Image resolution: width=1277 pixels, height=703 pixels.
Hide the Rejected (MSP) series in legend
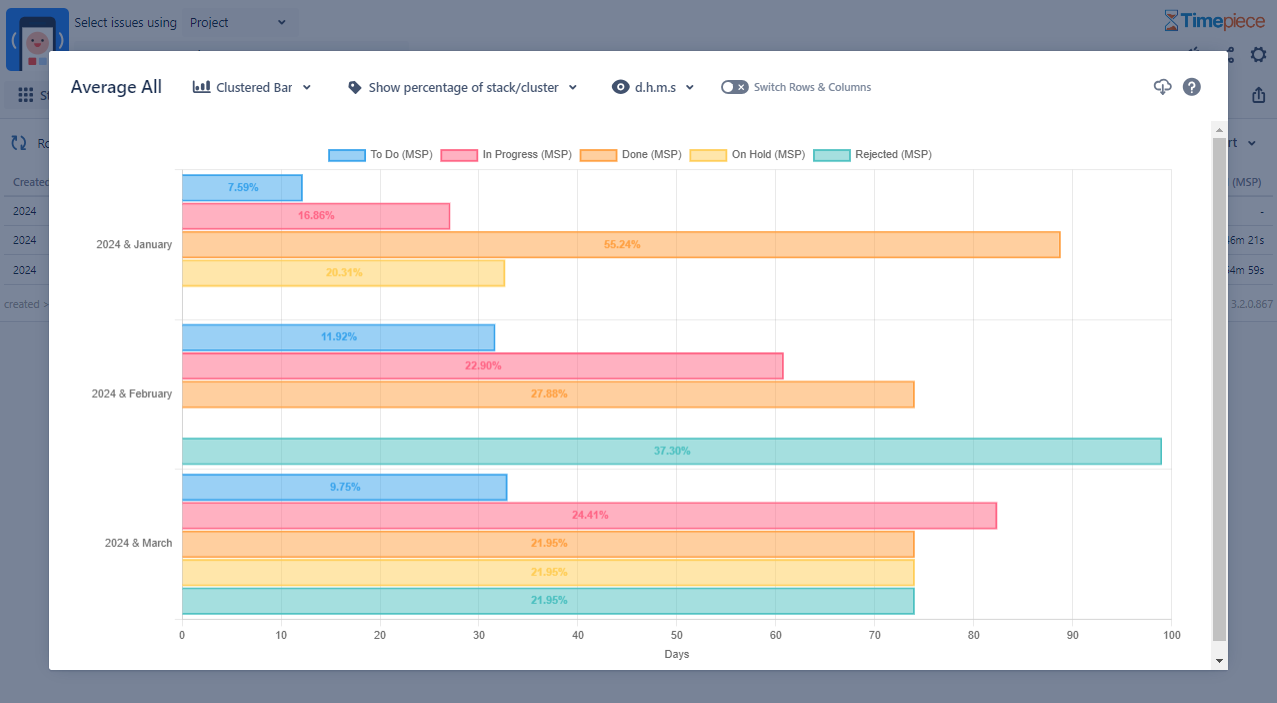pos(872,154)
